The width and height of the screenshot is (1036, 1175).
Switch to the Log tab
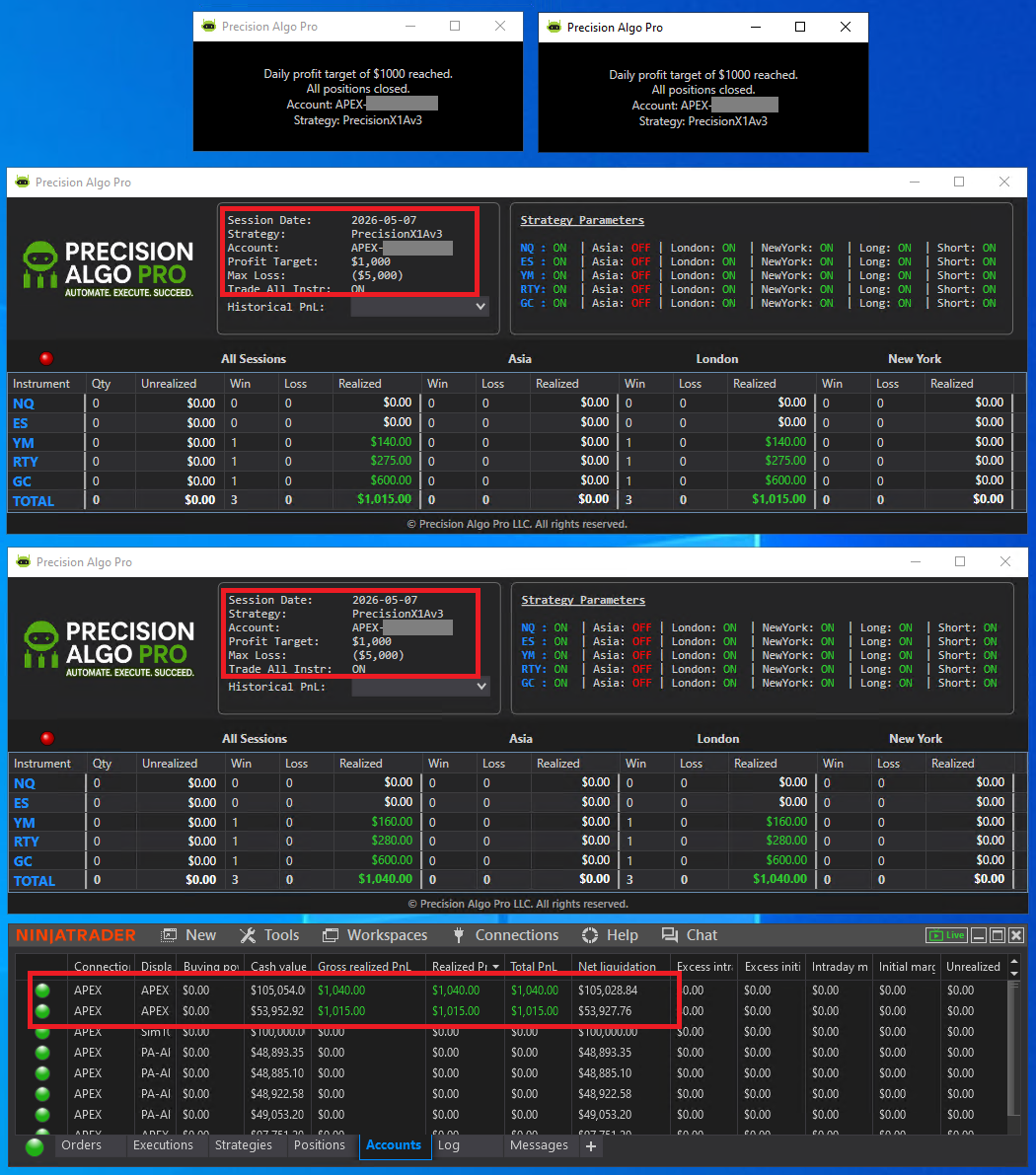pos(448,1145)
